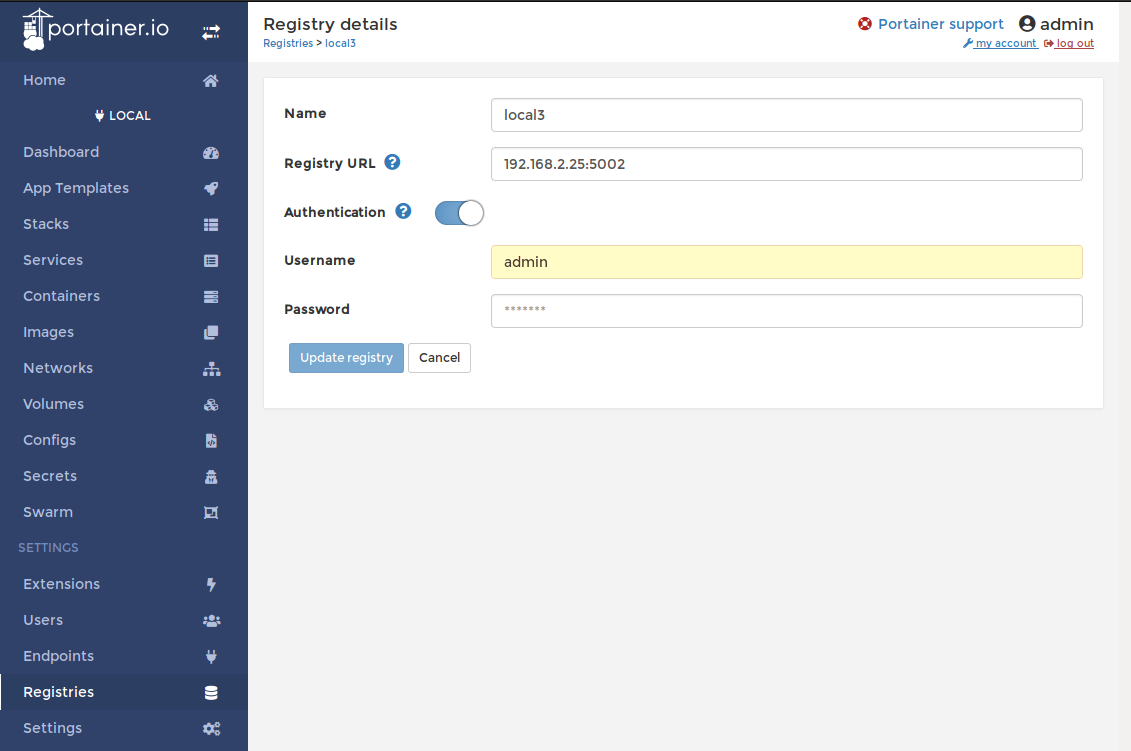Click inside the Name input field

[x=786, y=114]
